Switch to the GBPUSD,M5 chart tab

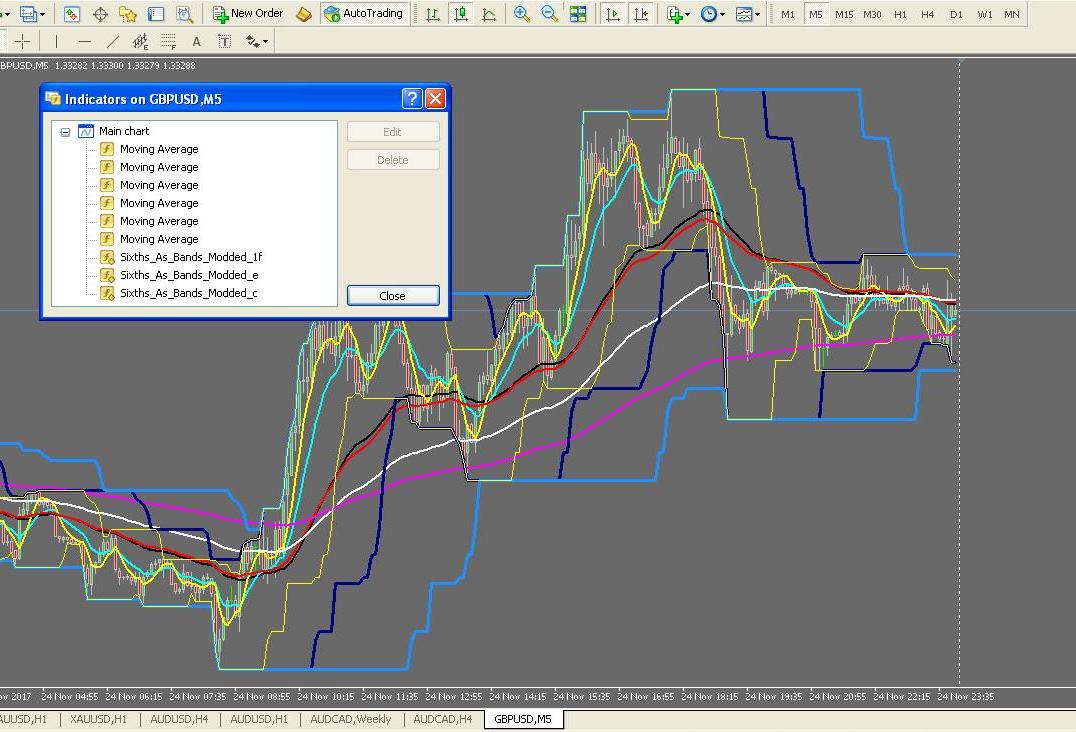523,719
